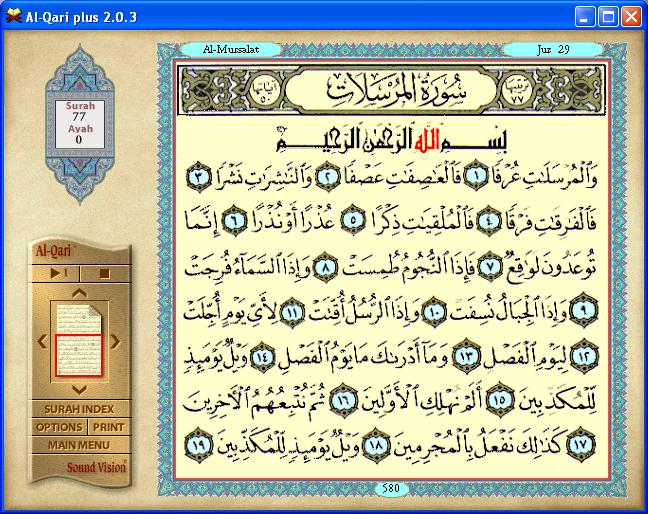Select ayah marker 11
Screen dimensions: 648x514
point(293,312)
